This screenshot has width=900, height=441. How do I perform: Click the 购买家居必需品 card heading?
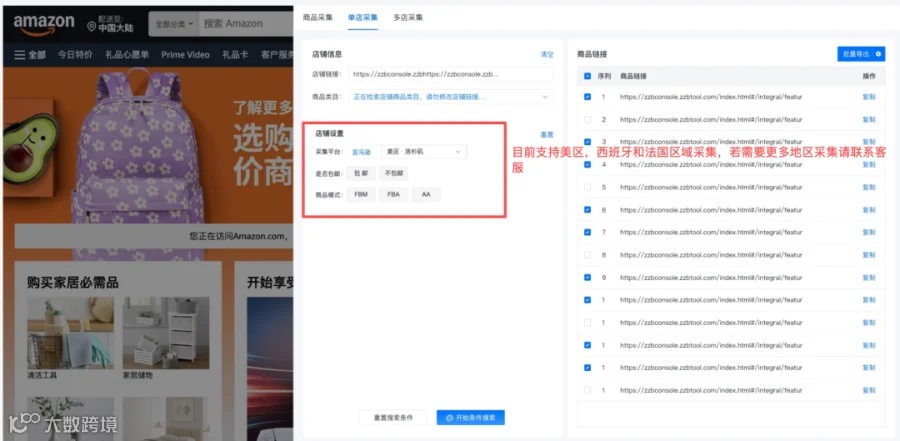point(72,282)
